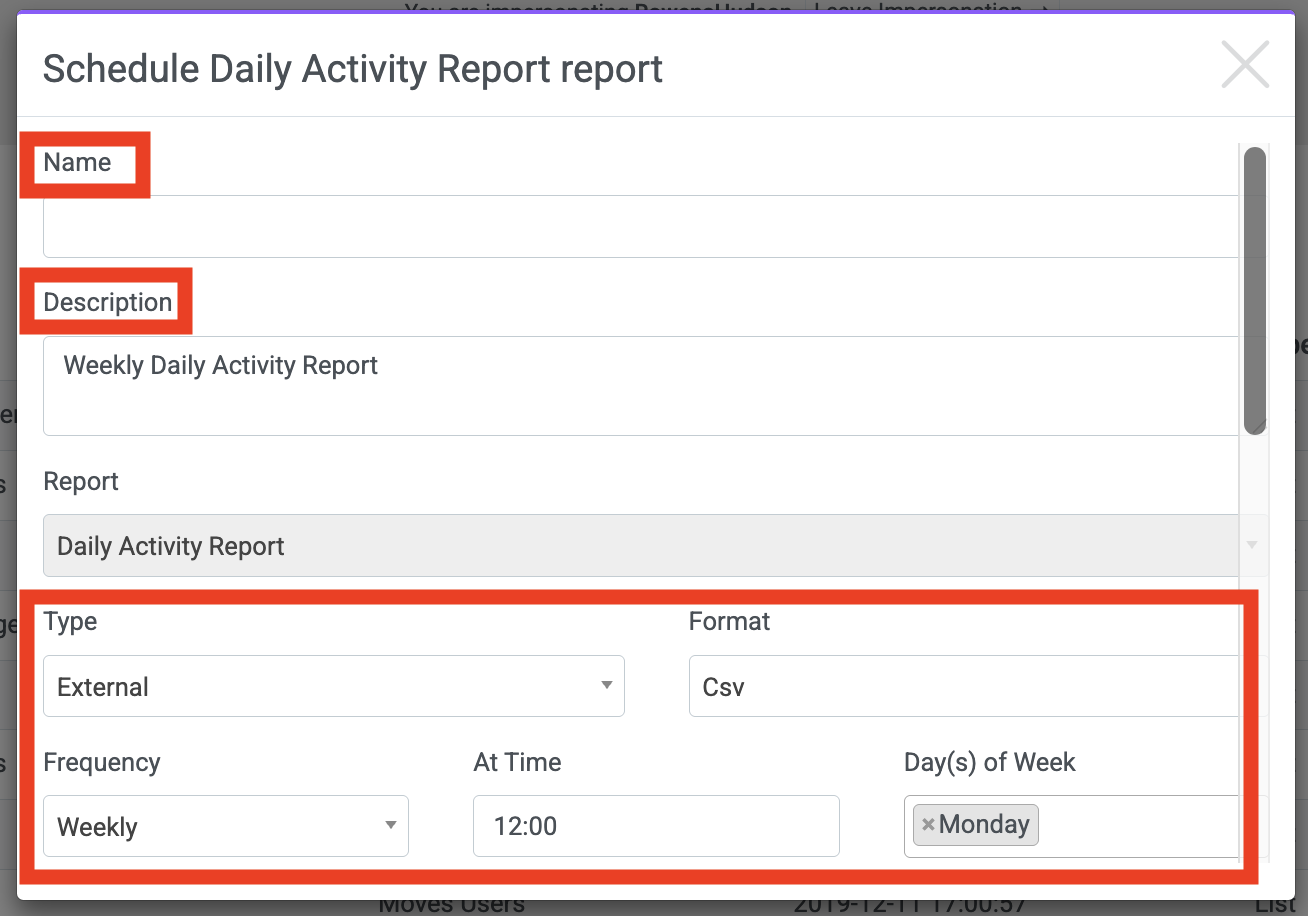1308x916 pixels.
Task: Click the dialog title text
Action: [x=353, y=69]
